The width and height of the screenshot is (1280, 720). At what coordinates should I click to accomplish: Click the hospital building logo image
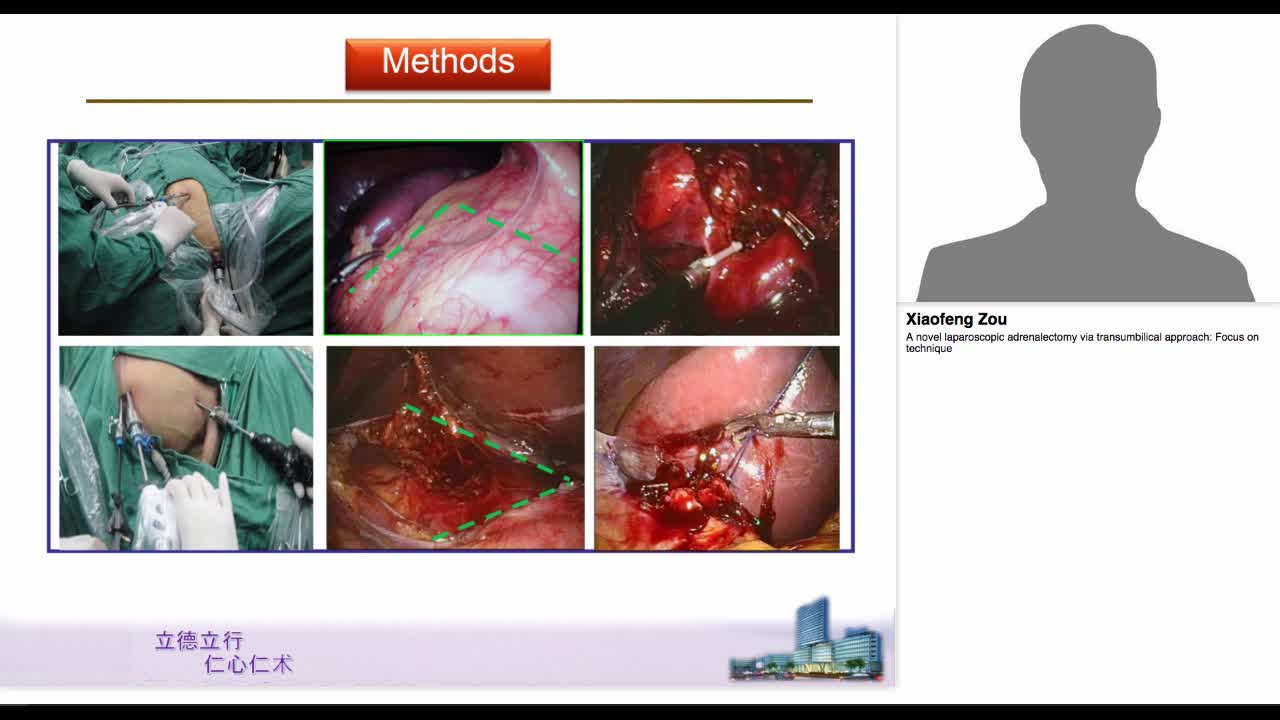pos(810,645)
